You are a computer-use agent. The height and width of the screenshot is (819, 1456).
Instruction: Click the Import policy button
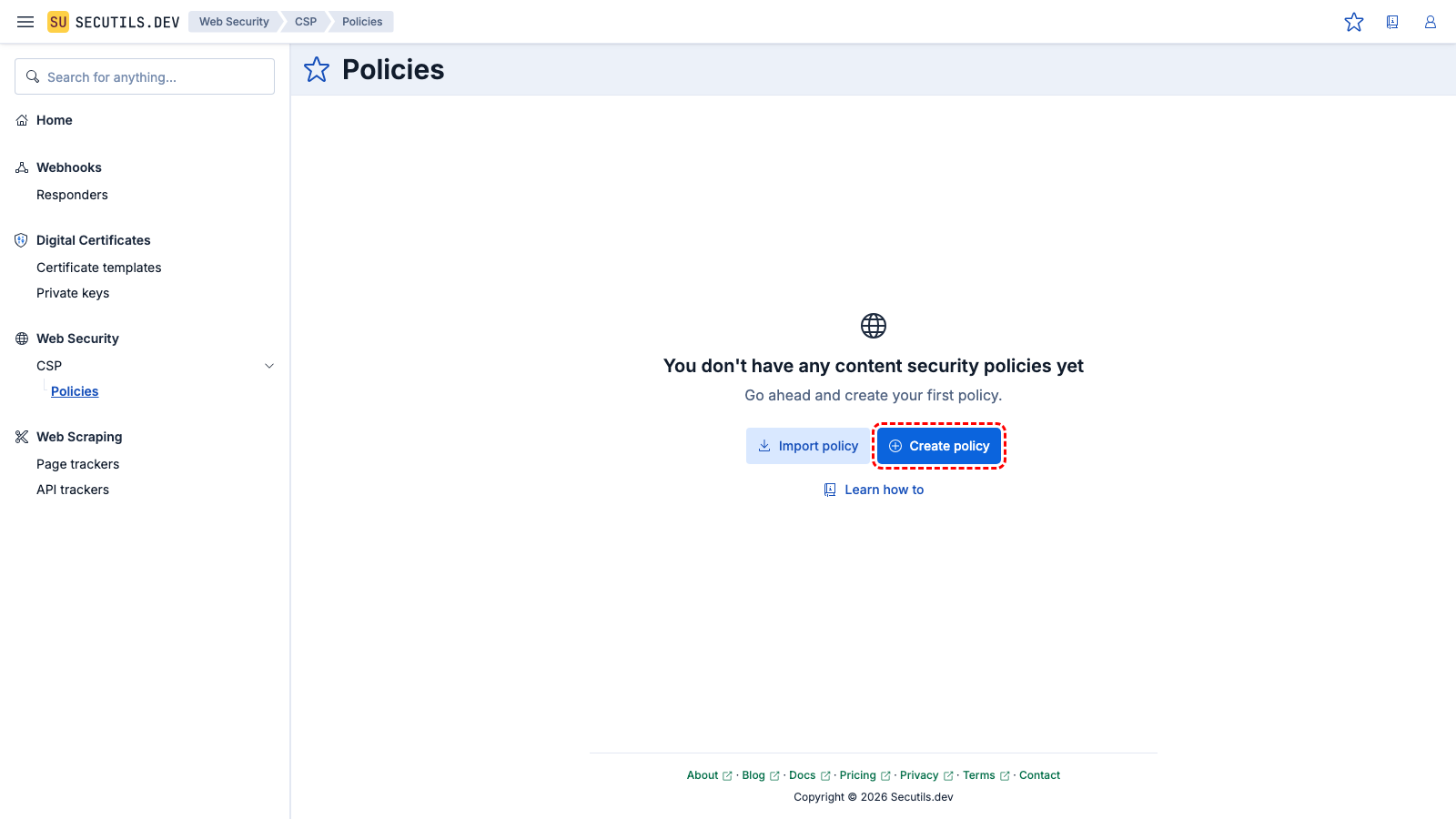pos(808,446)
